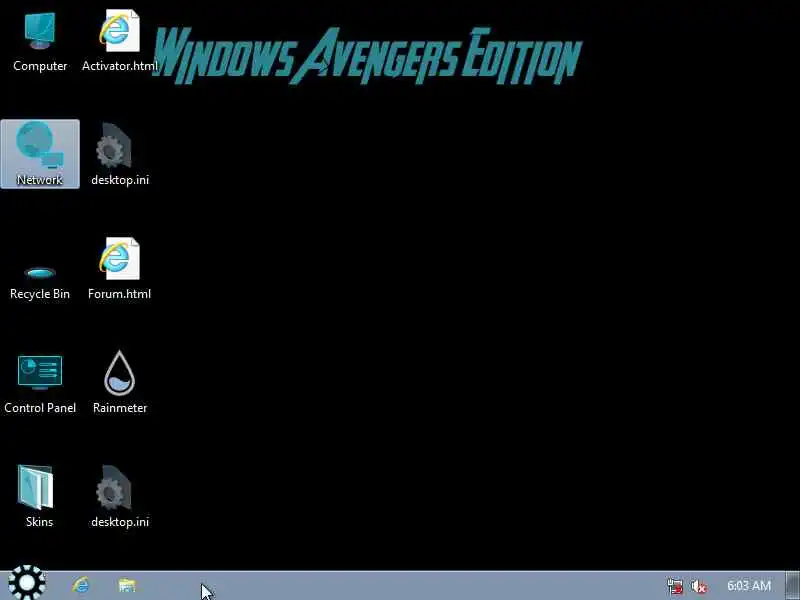
Task: Launch Internet Explorer from the taskbar
Action: 81,585
